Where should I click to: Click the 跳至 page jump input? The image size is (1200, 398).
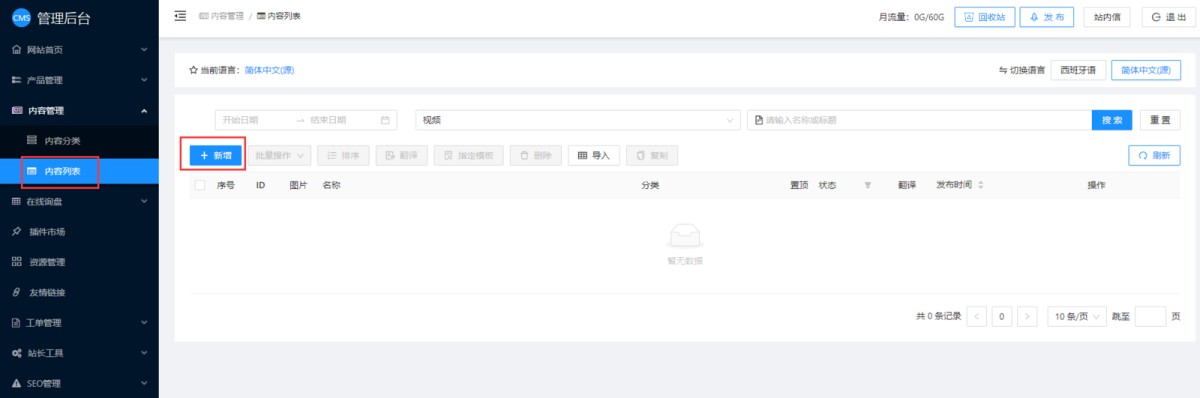1150,316
